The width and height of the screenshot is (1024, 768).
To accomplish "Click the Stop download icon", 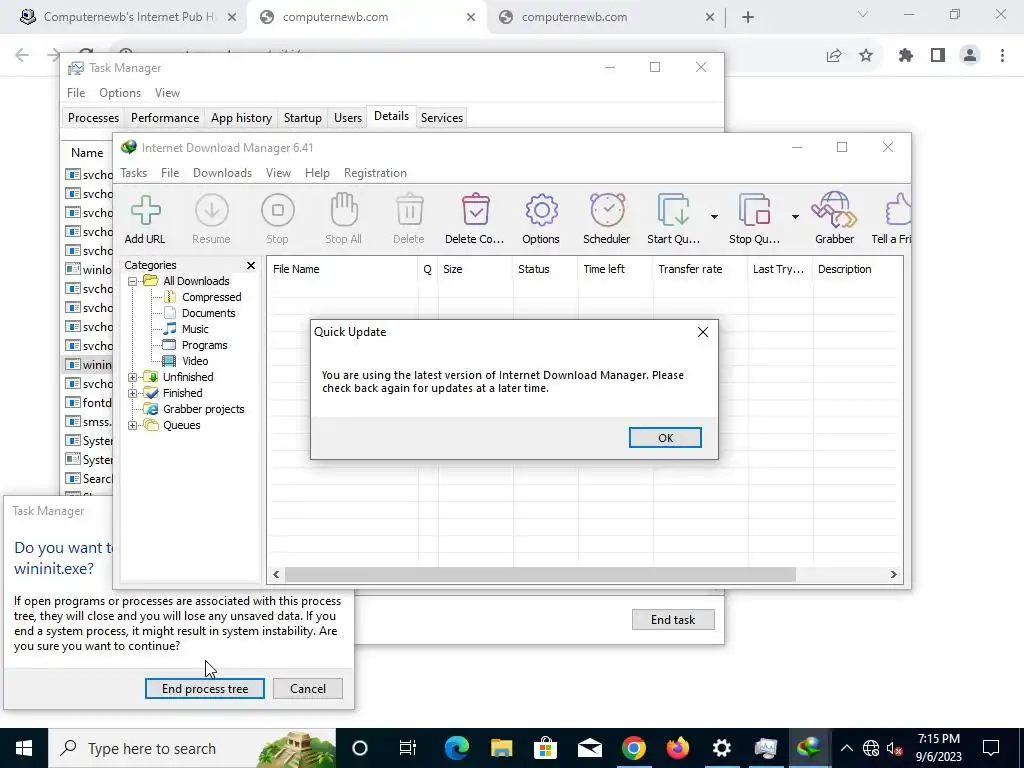I will [278, 220].
